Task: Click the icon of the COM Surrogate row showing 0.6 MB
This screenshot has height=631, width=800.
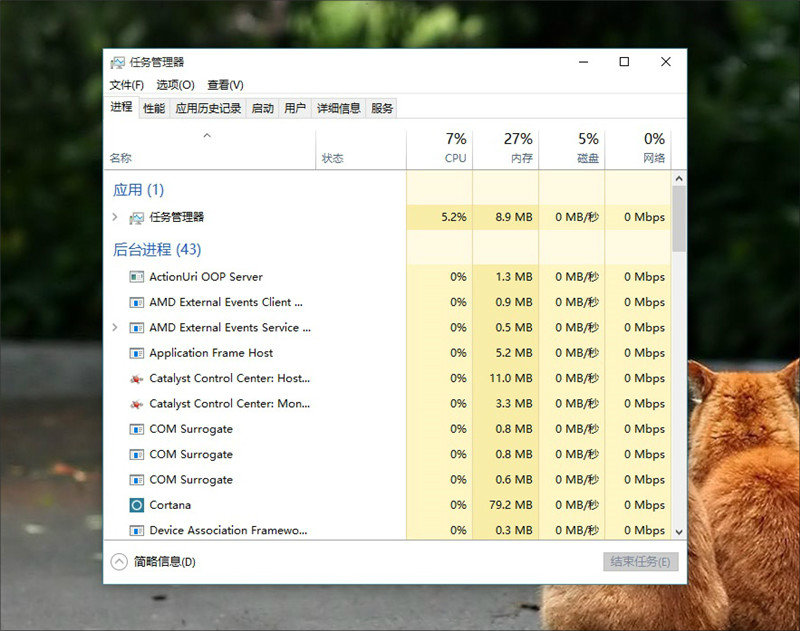Action: click(136, 480)
